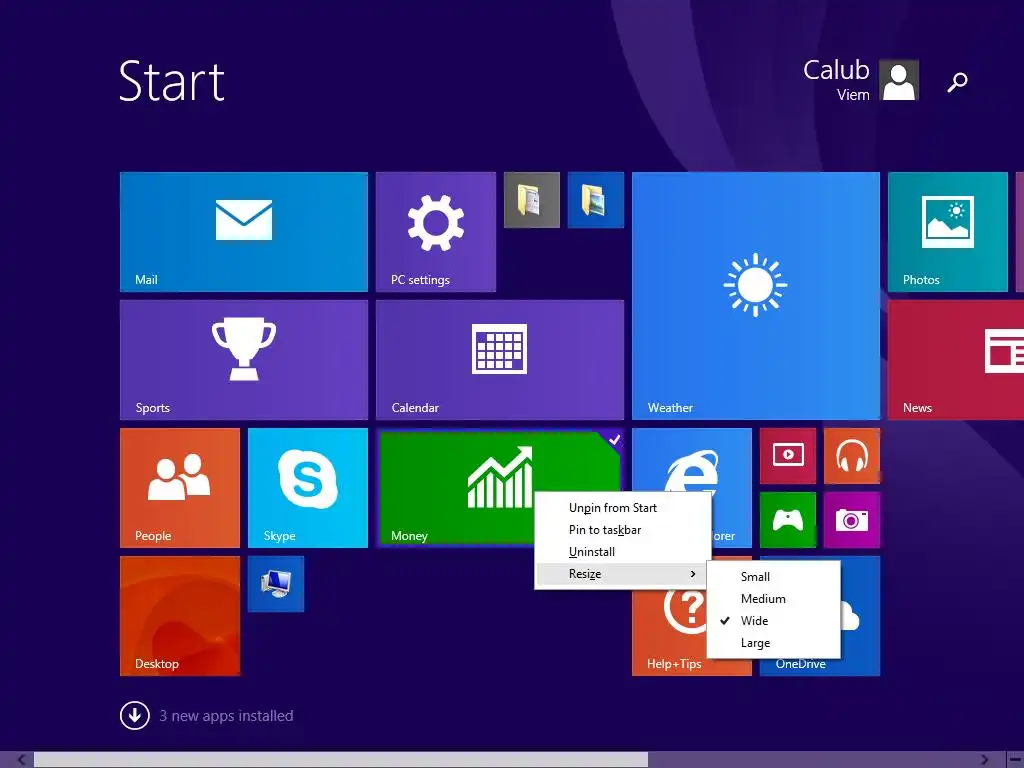Click the scrollbar left arrow

(x=22, y=760)
